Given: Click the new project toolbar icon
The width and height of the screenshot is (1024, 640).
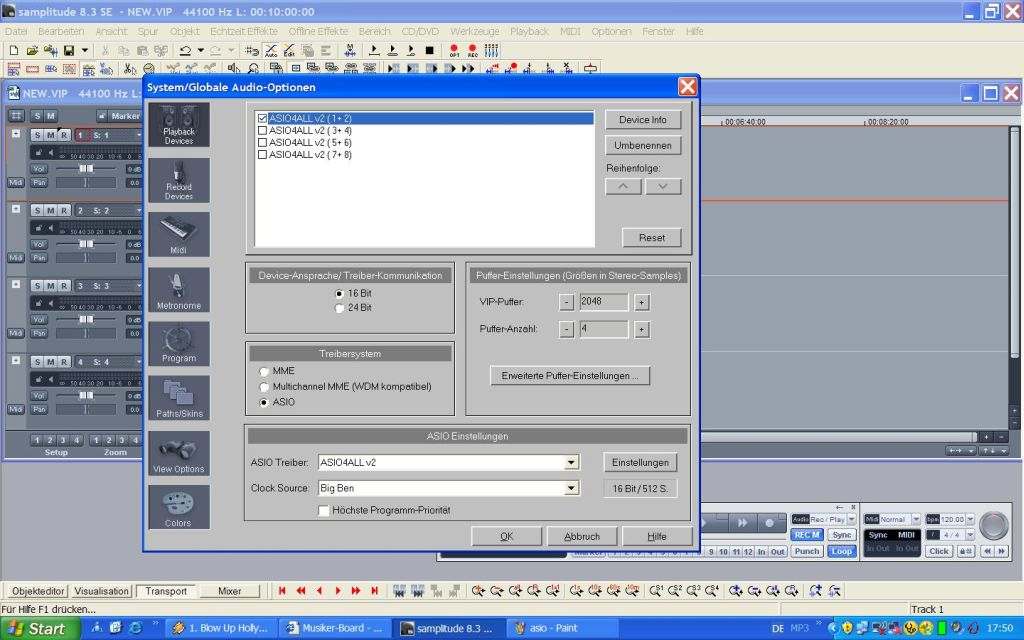Looking at the screenshot, I should (14, 50).
